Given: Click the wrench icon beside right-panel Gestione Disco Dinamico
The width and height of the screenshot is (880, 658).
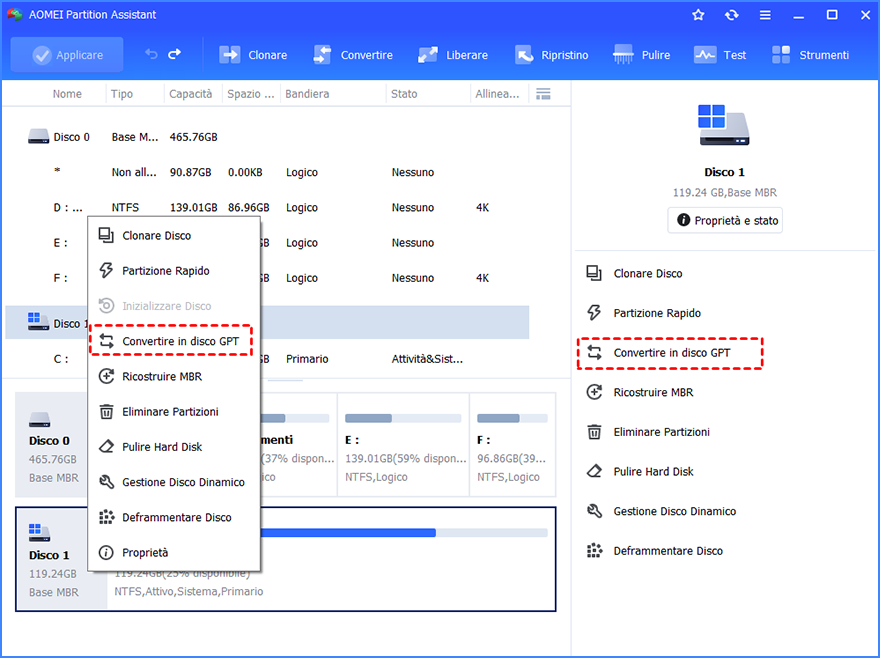Looking at the screenshot, I should [x=594, y=511].
